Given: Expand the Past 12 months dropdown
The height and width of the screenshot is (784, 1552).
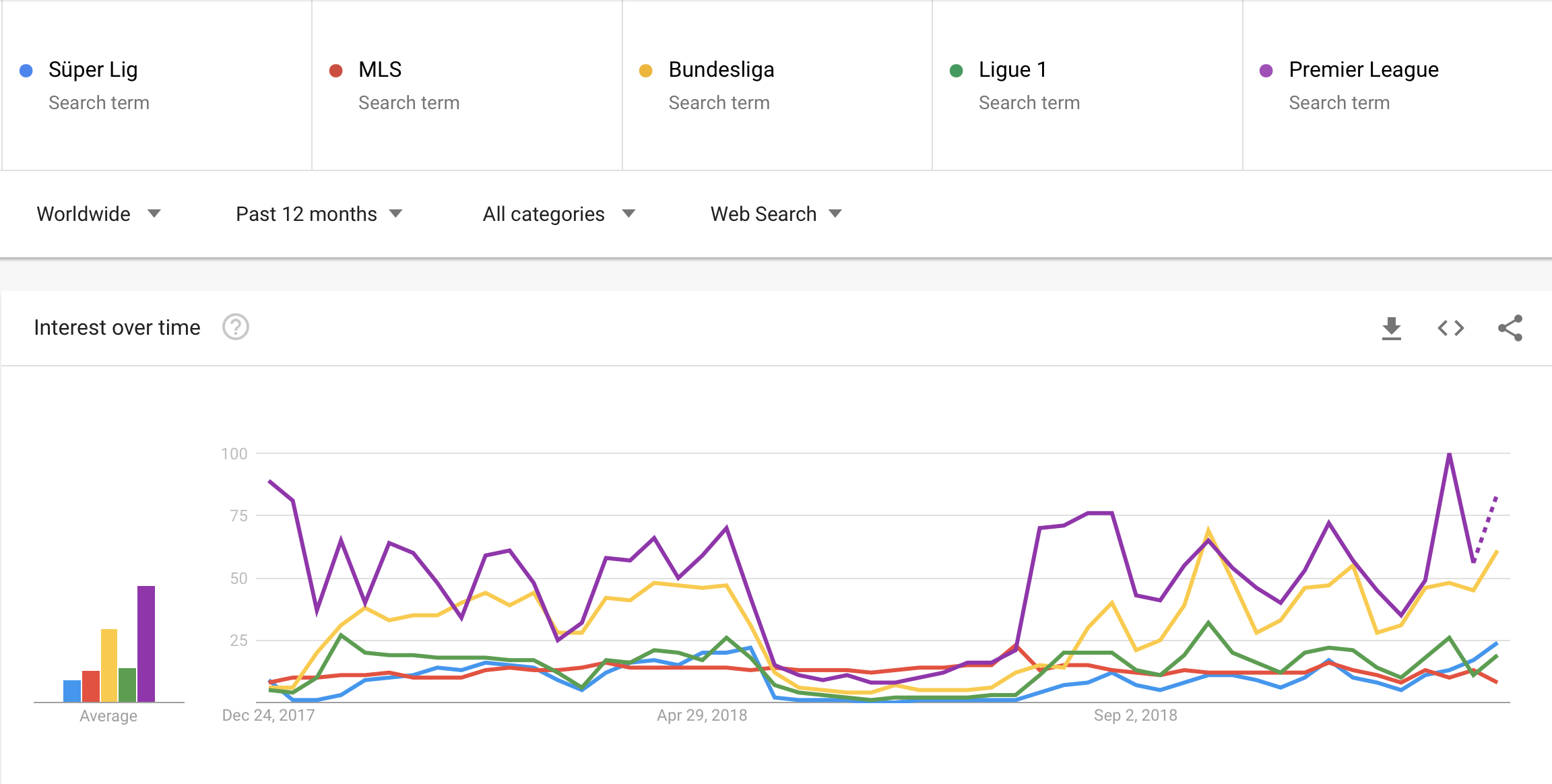Looking at the screenshot, I should click(x=319, y=214).
